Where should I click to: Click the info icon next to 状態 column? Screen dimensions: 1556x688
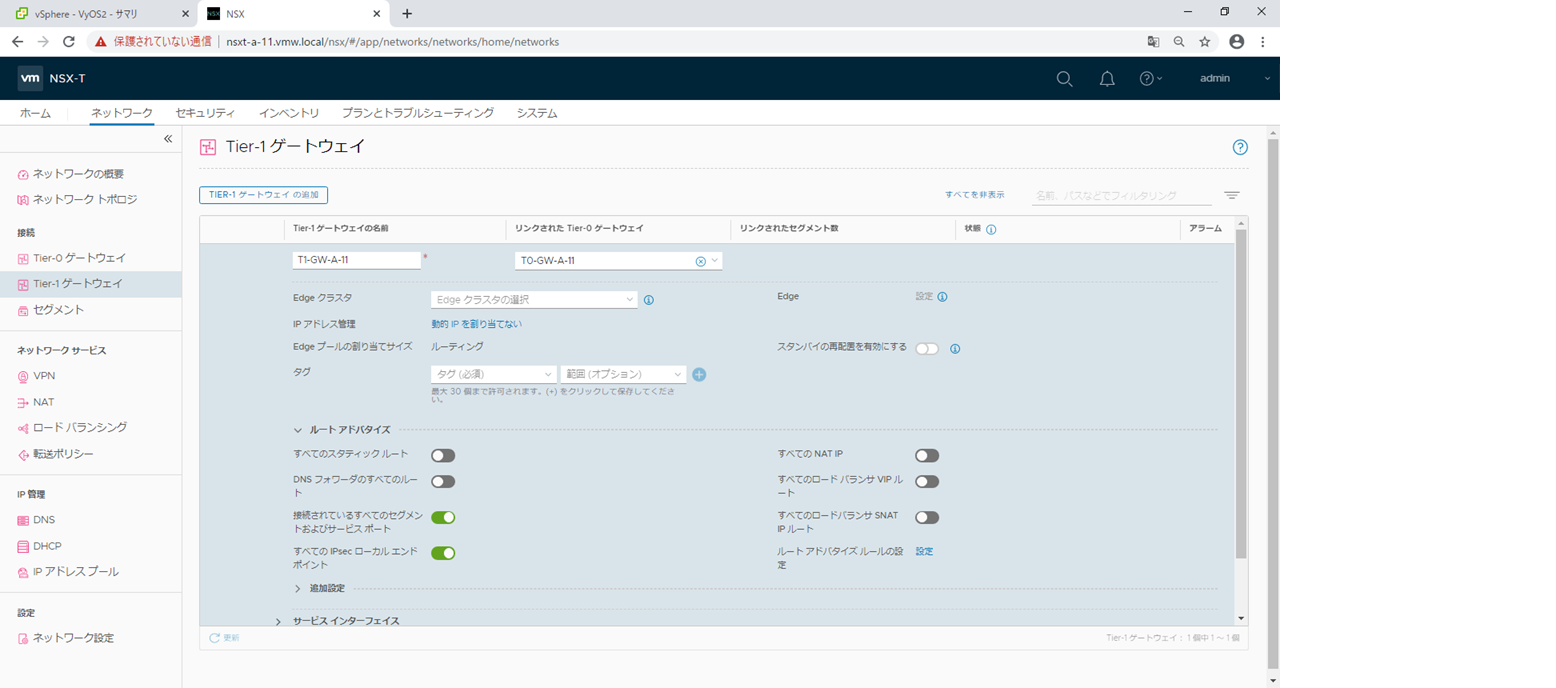tap(991, 229)
